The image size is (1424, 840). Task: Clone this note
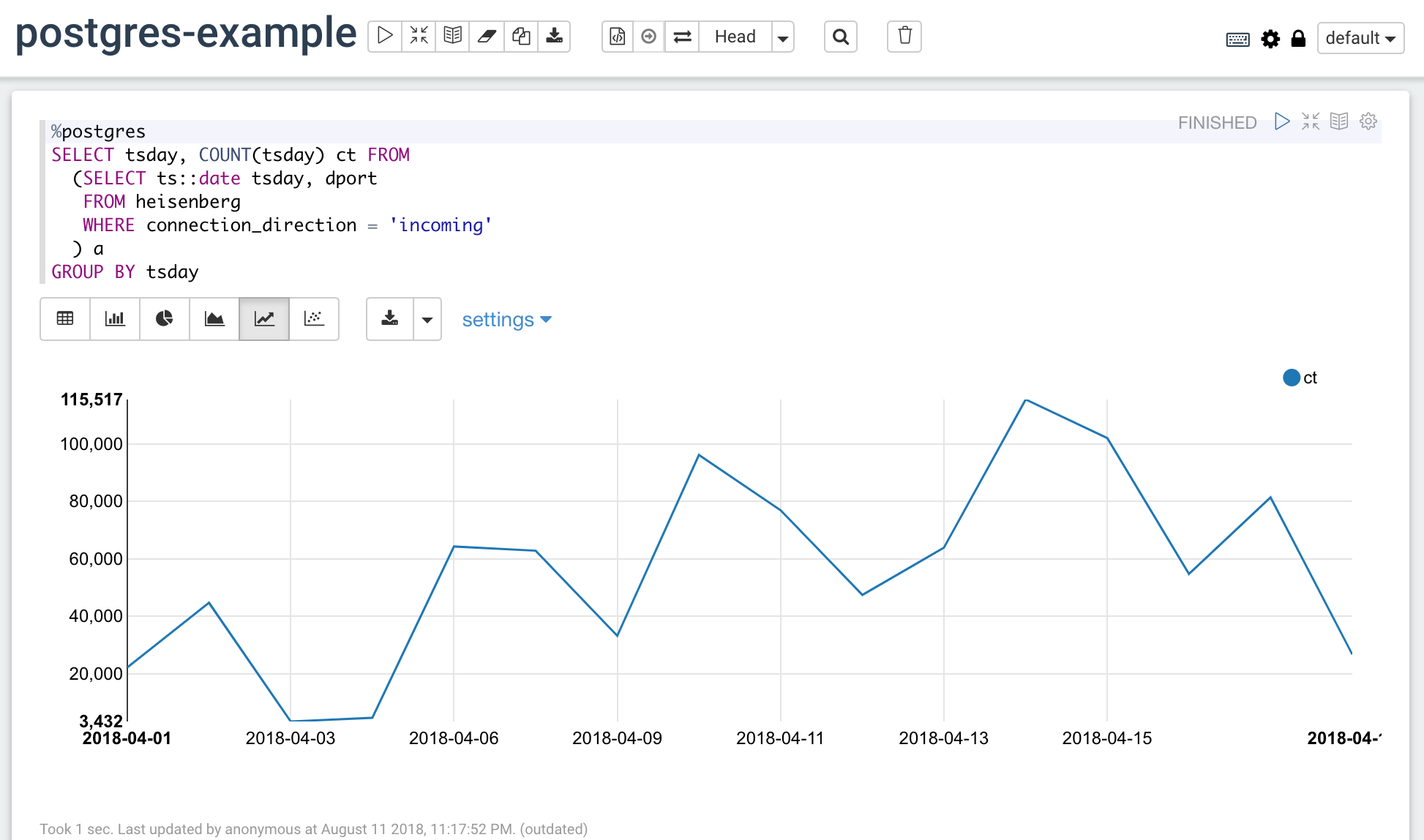coord(521,36)
